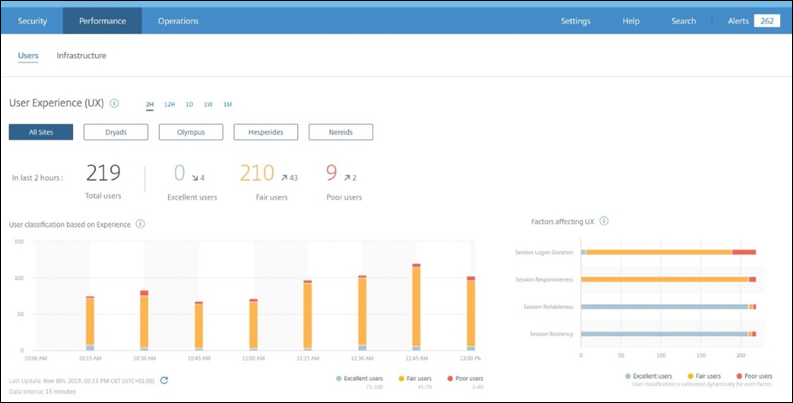Image resolution: width=793 pixels, height=403 pixels.
Task: Click the refresh icon next to Last Update
Action: coord(164,380)
